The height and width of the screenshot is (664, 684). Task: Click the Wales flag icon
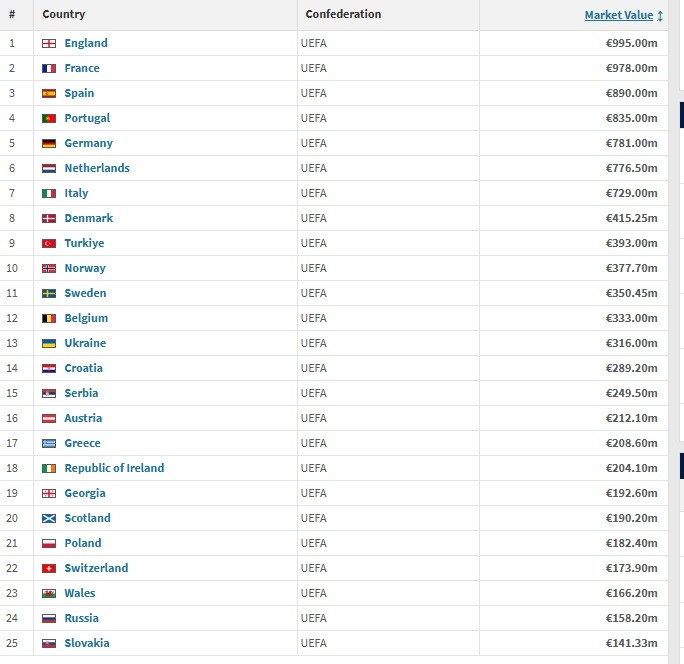tap(48, 593)
